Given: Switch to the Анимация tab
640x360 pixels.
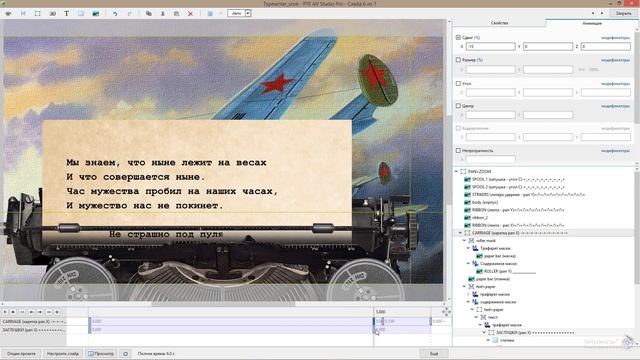Looking at the screenshot, I should coord(591,23).
